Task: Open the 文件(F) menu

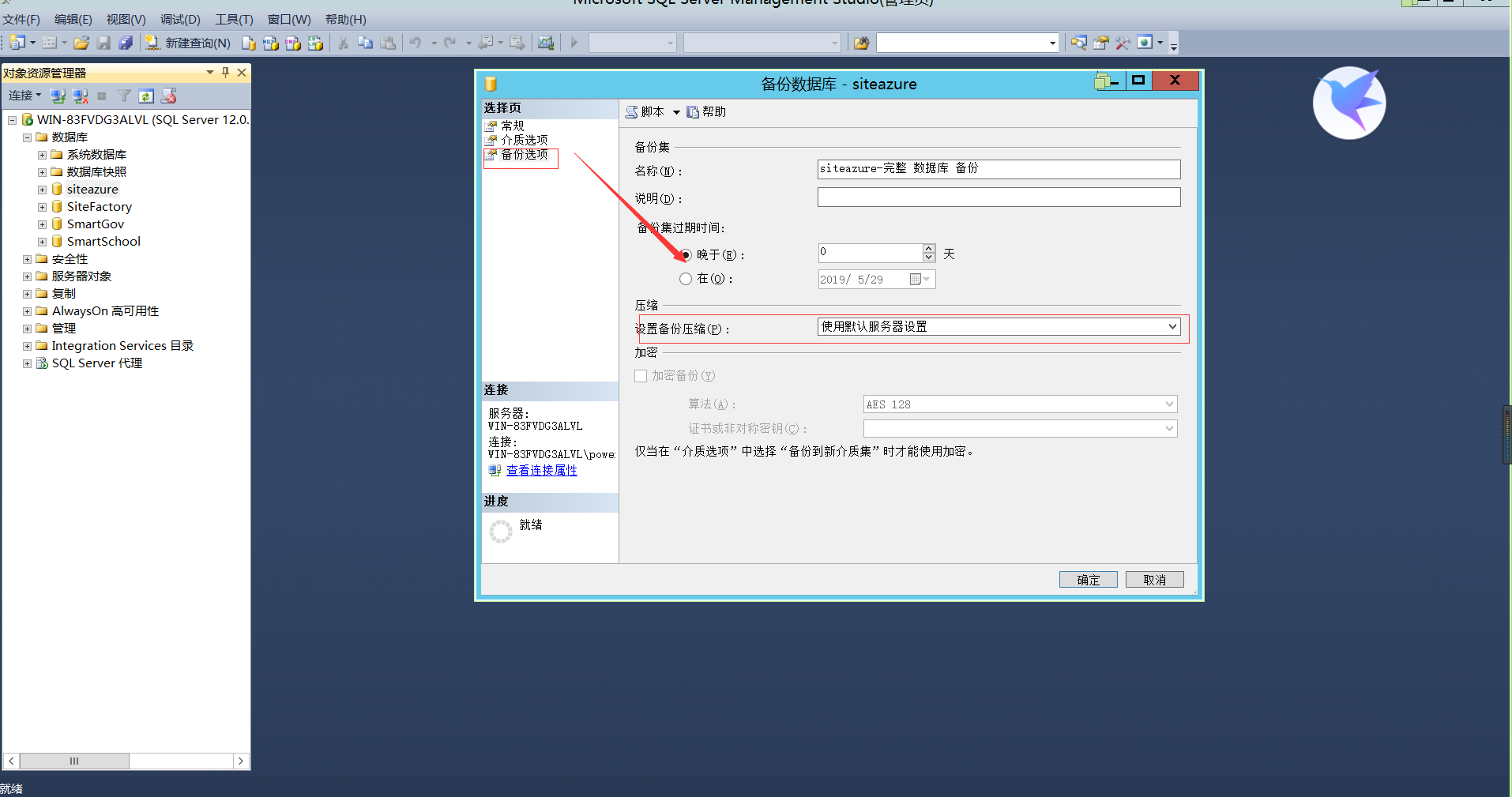Action: [21, 19]
